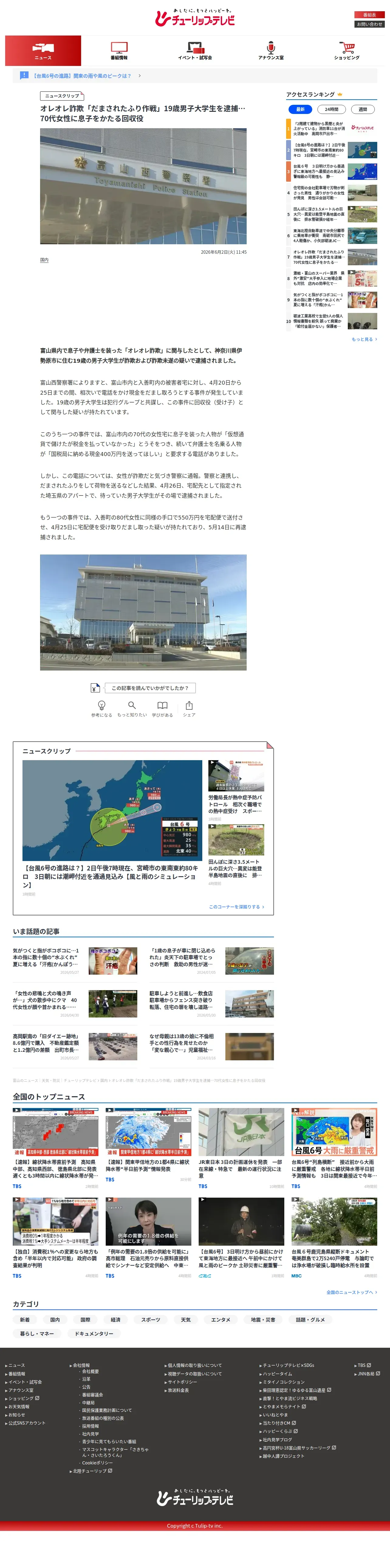This screenshot has height=1568, width=390.
Task: Select the 国内 category chip
Action: click(55, 1320)
